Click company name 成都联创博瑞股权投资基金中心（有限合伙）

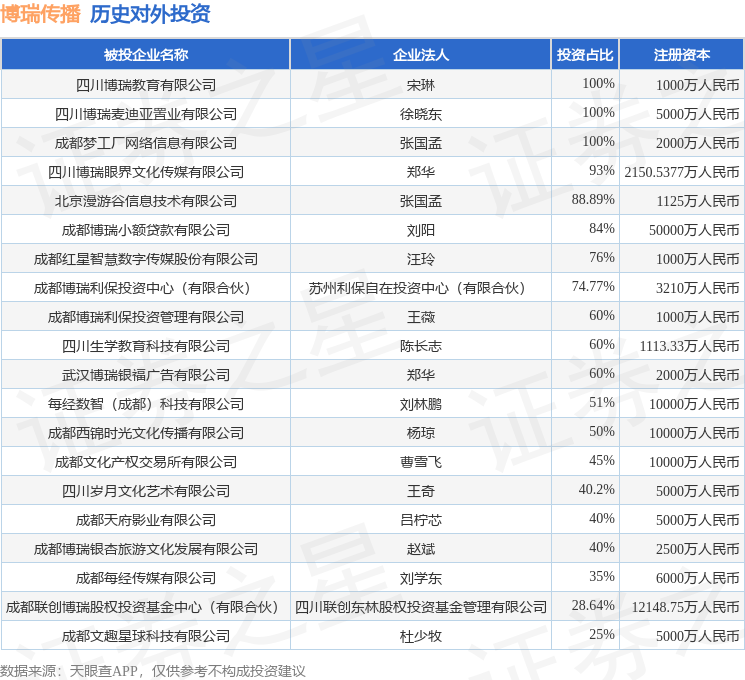click(x=143, y=607)
